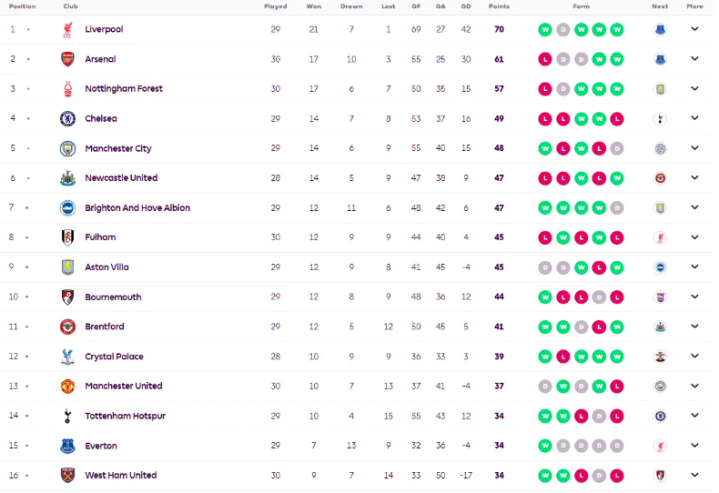This screenshot has width=719, height=493.
Task: Open the Arsenal club link
Action: [x=100, y=59]
